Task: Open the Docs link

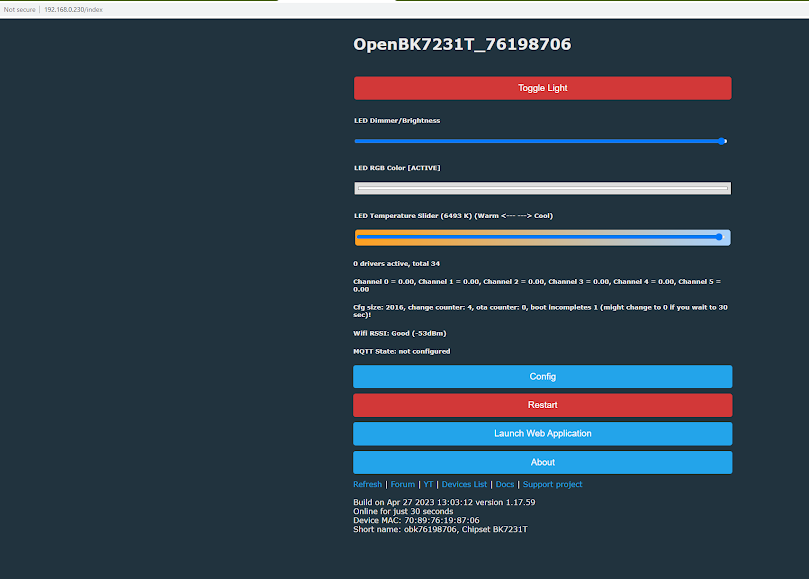Action: (x=505, y=484)
